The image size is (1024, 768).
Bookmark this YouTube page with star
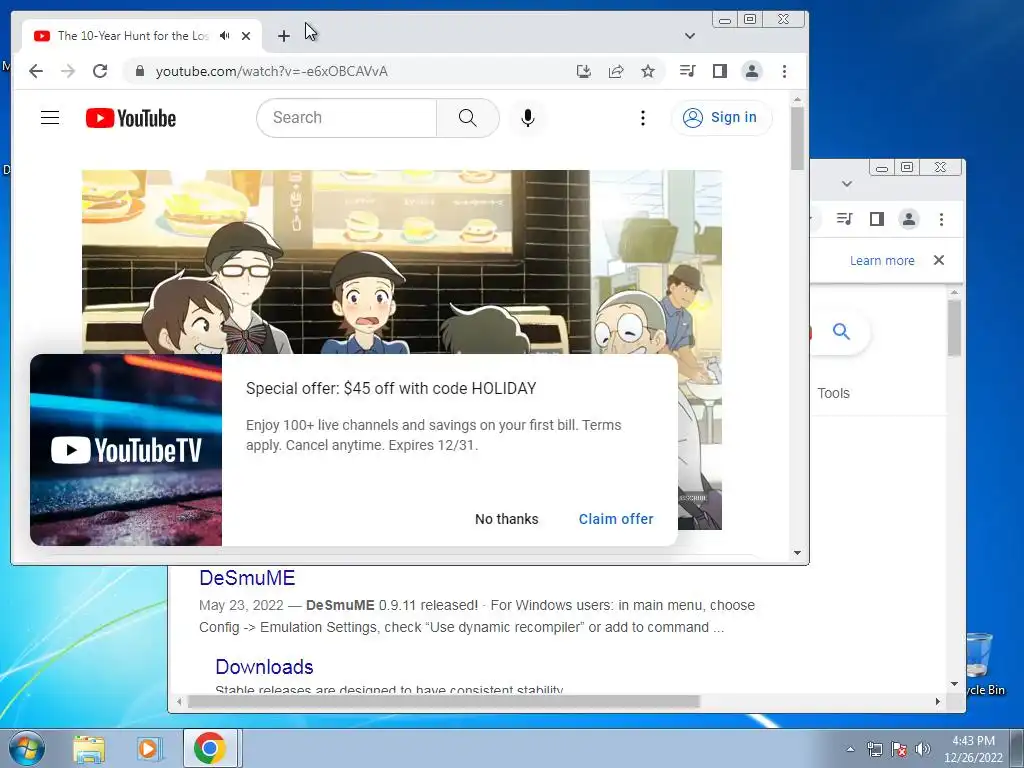coord(648,71)
